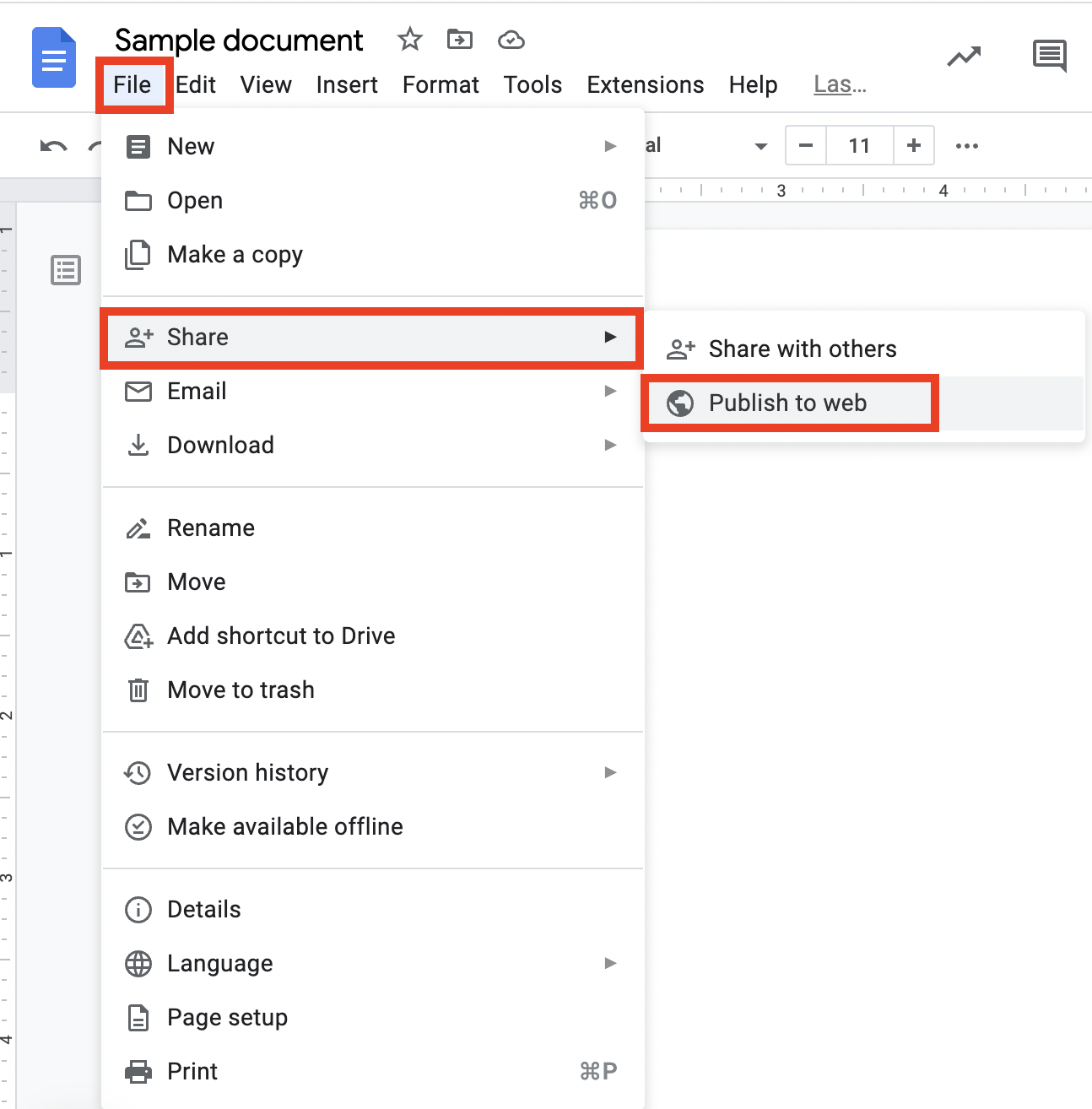
Task: Choose Move in File menu
Action: click(372, 582)
